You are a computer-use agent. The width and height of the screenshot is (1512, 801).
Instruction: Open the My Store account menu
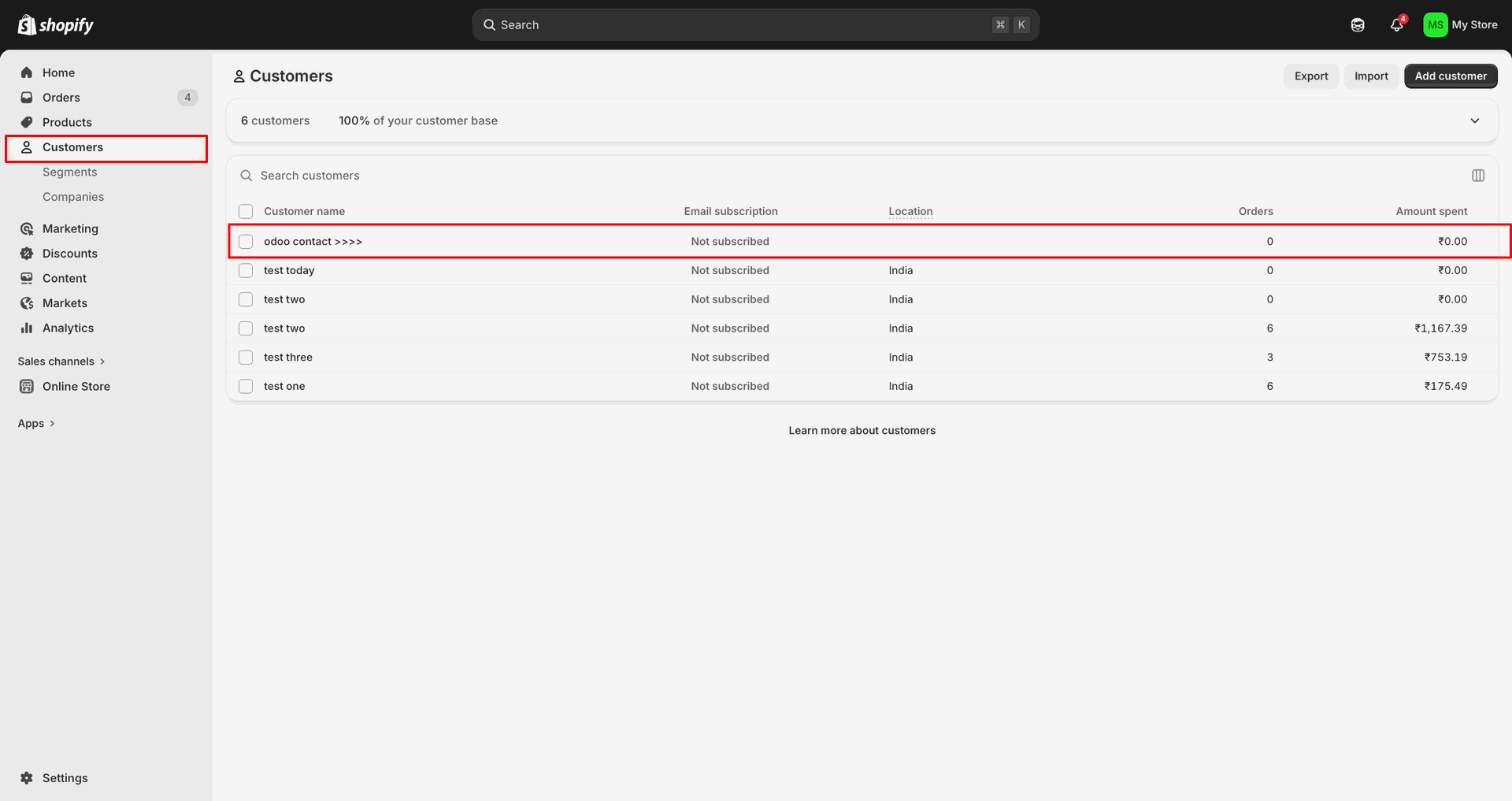click(1461, 25)
